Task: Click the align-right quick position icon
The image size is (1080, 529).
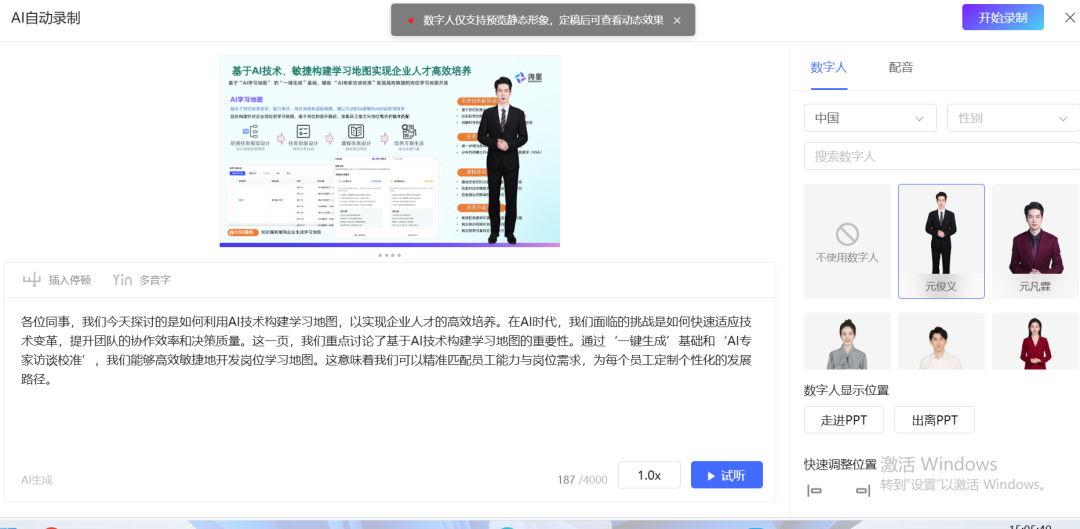Action: pyautogui.click(x=863, y=490)
